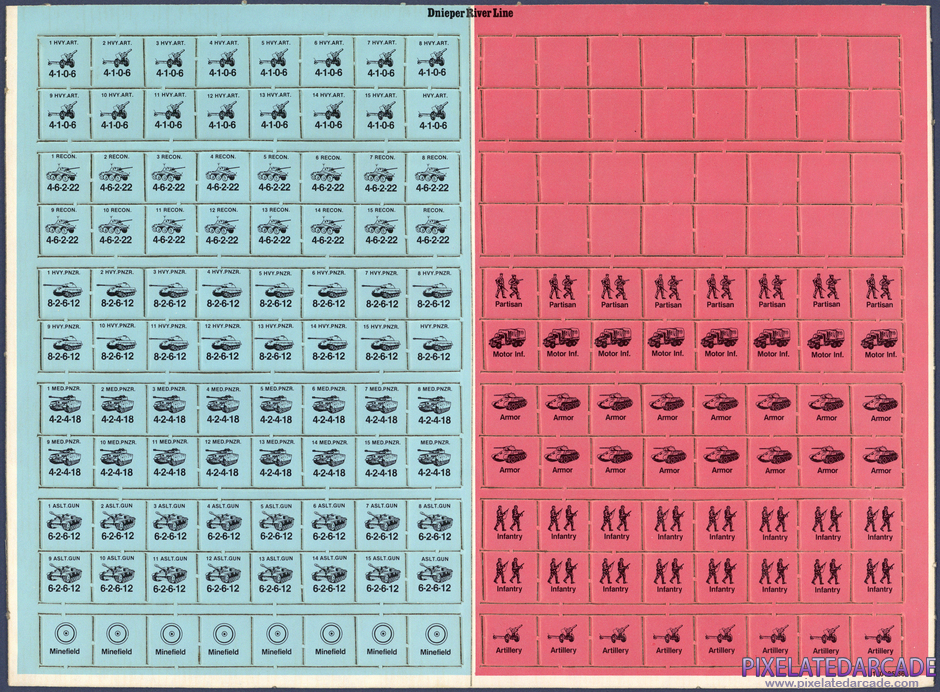Pick the 3 MED.PNZR. counter

[x=170, y=408]
